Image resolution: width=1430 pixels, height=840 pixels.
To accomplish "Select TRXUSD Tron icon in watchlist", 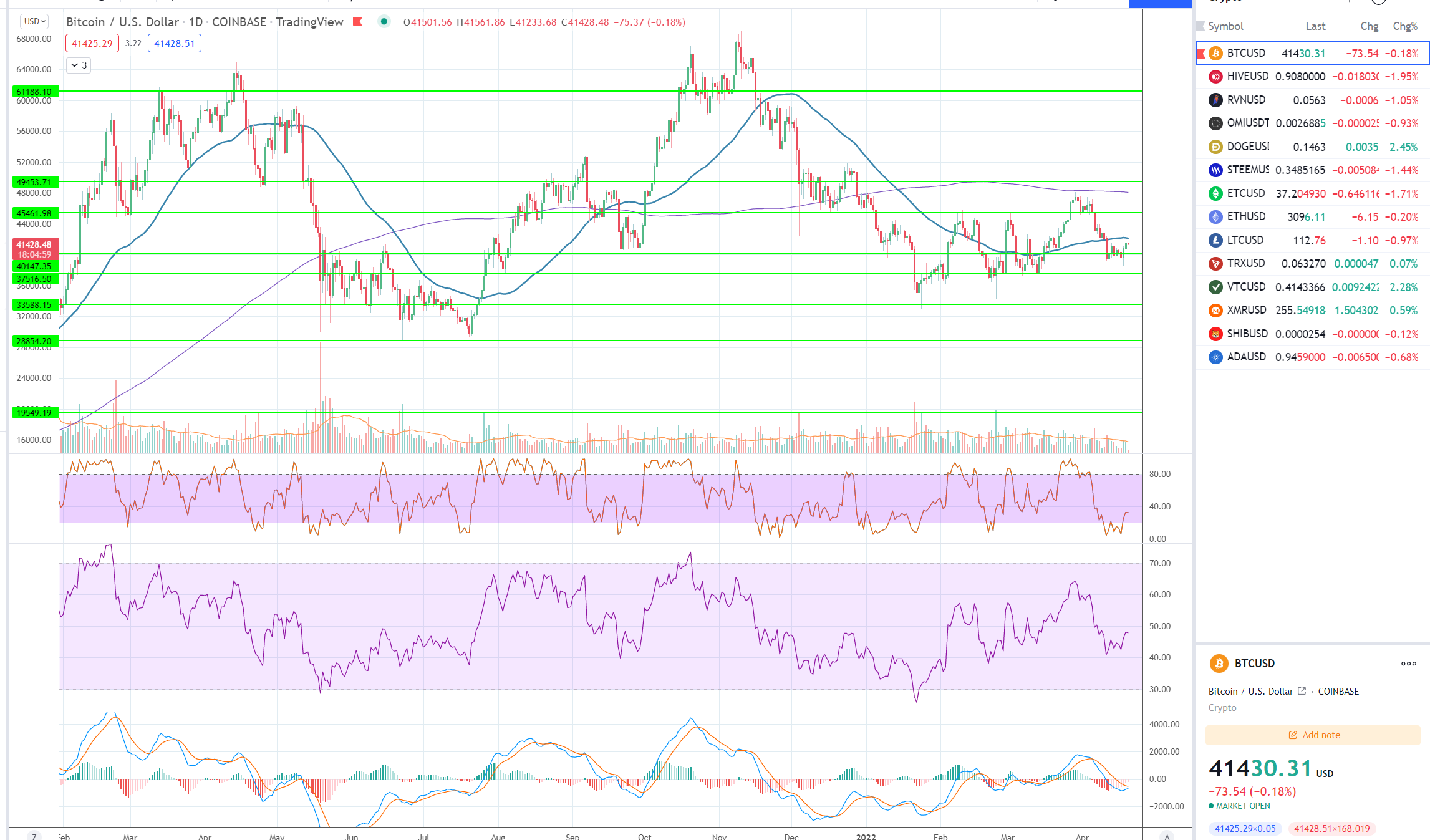I will coord(1215,264).
